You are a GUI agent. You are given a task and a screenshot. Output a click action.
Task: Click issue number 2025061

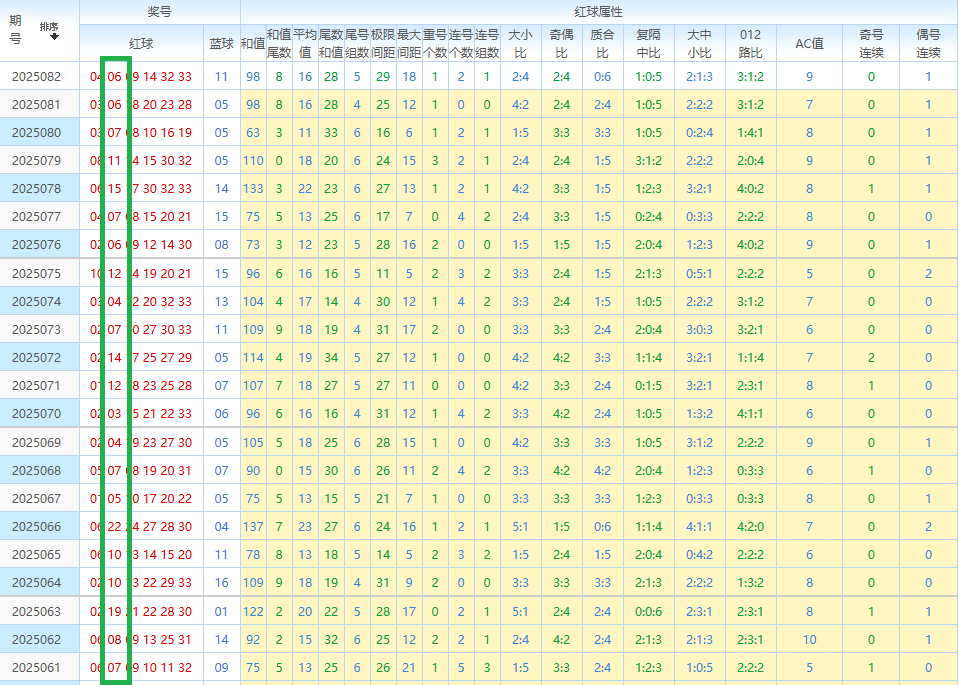click(x=36, y=667)
